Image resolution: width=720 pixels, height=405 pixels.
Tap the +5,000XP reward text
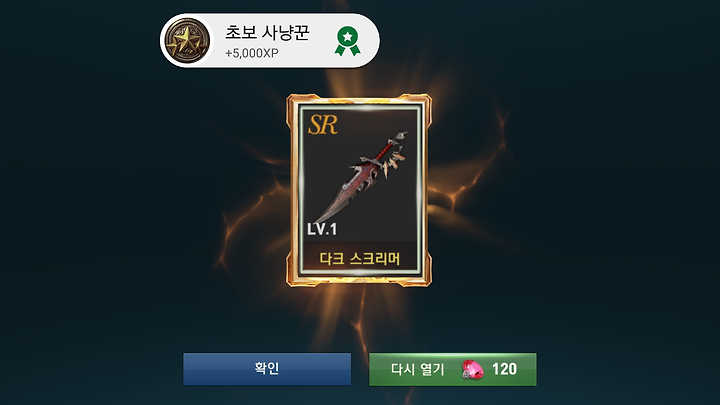coord(252,53)
